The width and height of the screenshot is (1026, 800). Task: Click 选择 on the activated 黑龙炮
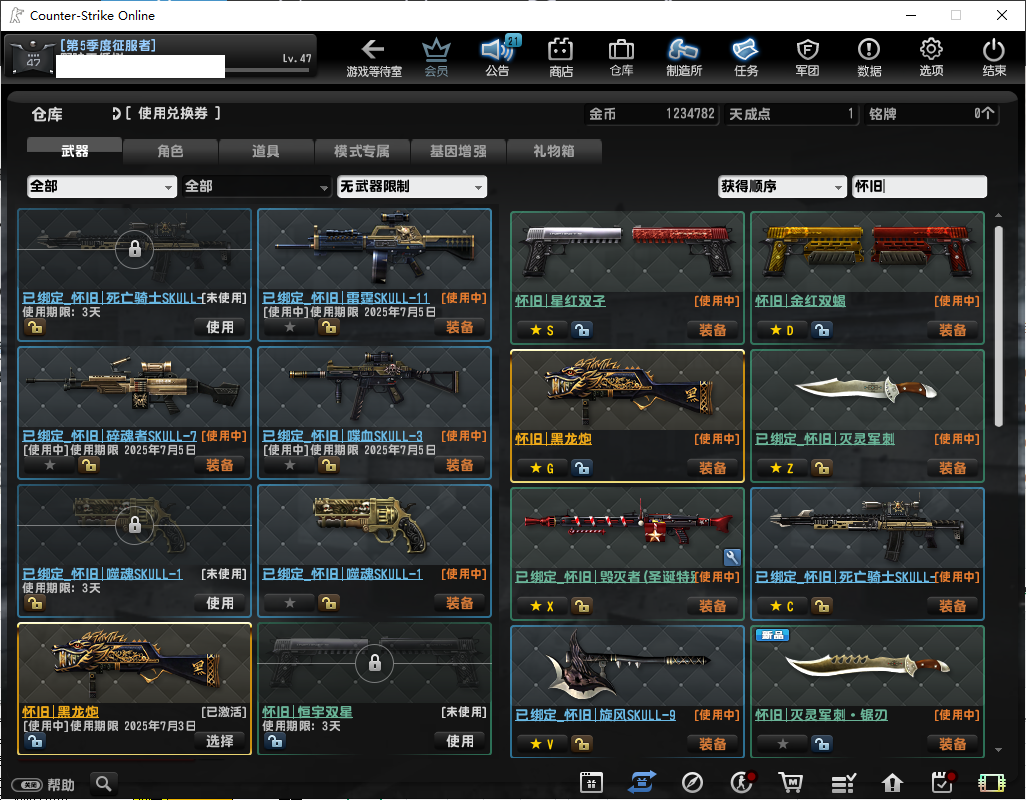pos(220,741)
